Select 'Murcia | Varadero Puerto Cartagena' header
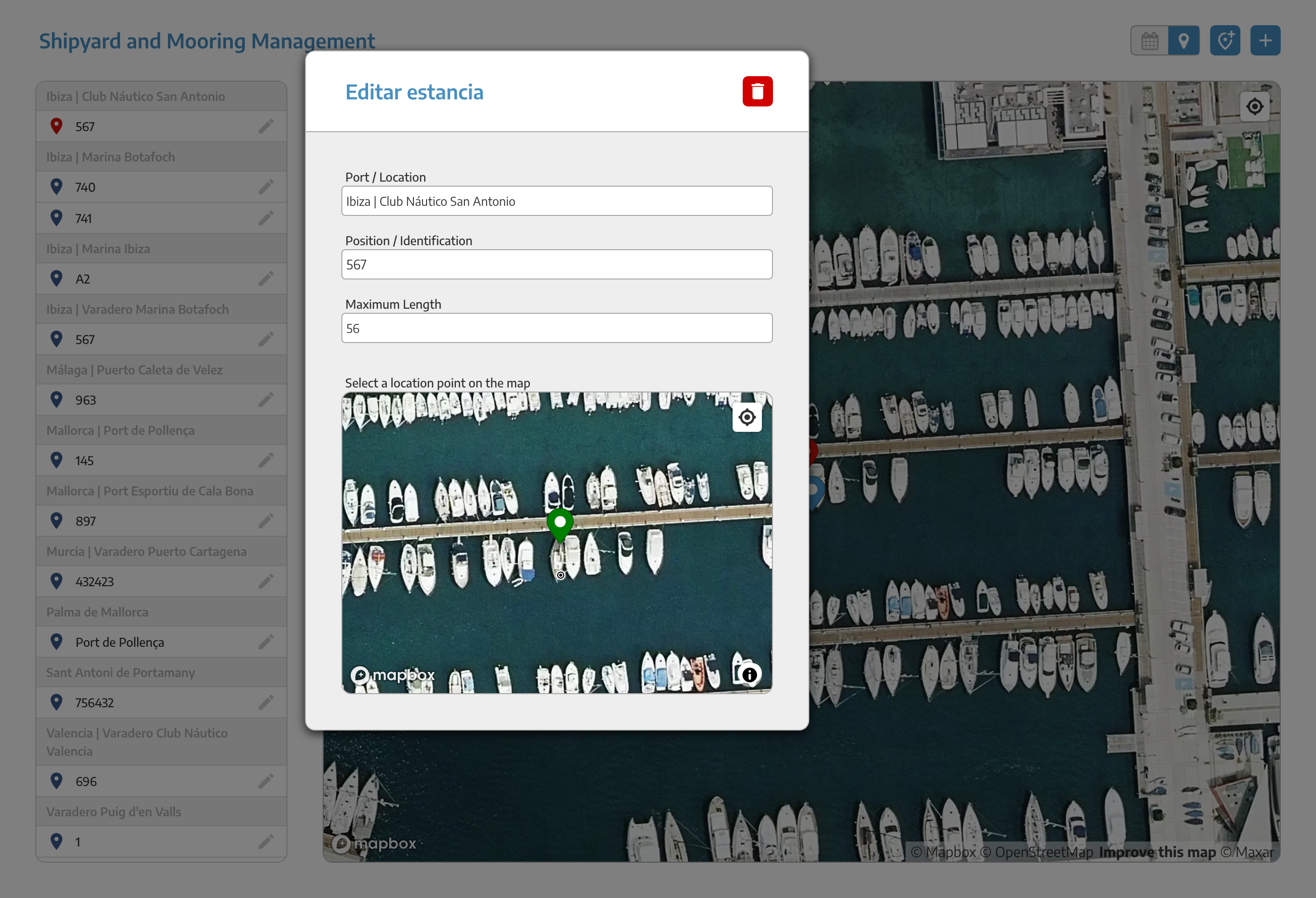Screen dimensions: 1316x898 click(x=161, y=551)
